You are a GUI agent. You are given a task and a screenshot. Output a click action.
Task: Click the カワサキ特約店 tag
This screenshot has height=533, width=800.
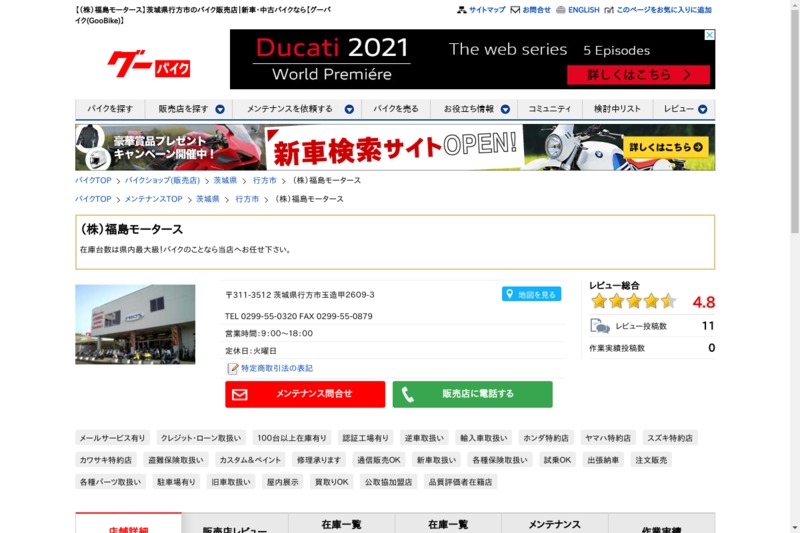[x=106, y=460]
